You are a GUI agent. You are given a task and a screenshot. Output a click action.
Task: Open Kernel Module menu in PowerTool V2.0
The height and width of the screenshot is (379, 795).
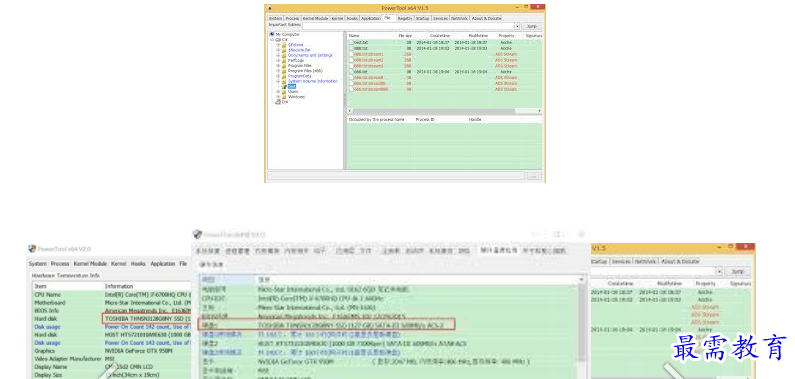[x=90, y=264]
